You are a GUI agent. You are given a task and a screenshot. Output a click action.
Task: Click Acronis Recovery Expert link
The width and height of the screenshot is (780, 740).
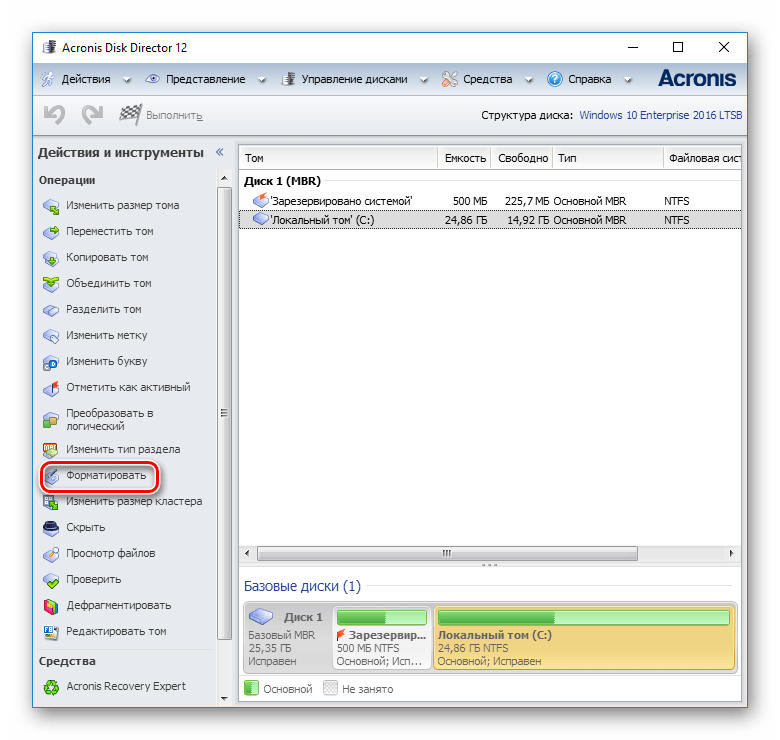pos(126,686)
